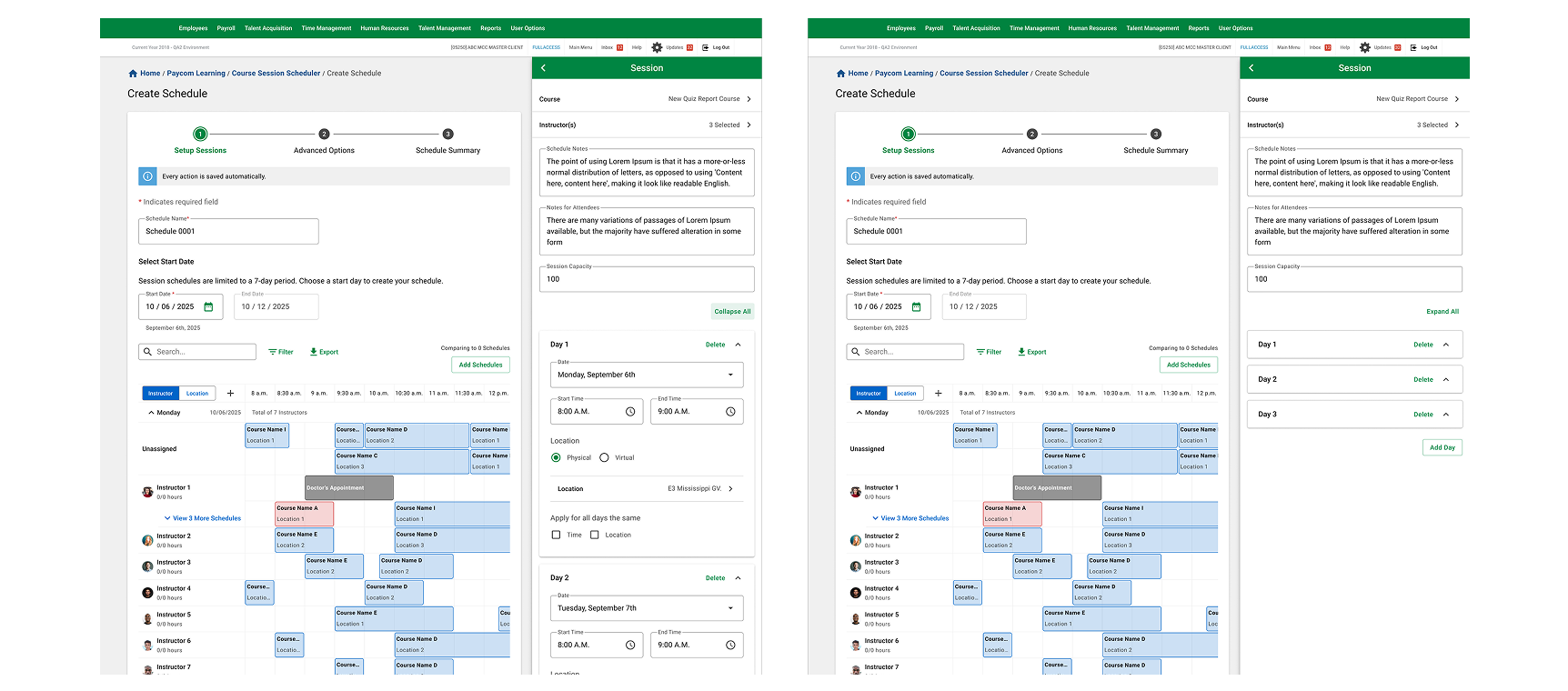The height and width of the screenshot is (691, 1568).
Task: Click the Log Out icon in right mockup
Action: tap(1413, 47)
